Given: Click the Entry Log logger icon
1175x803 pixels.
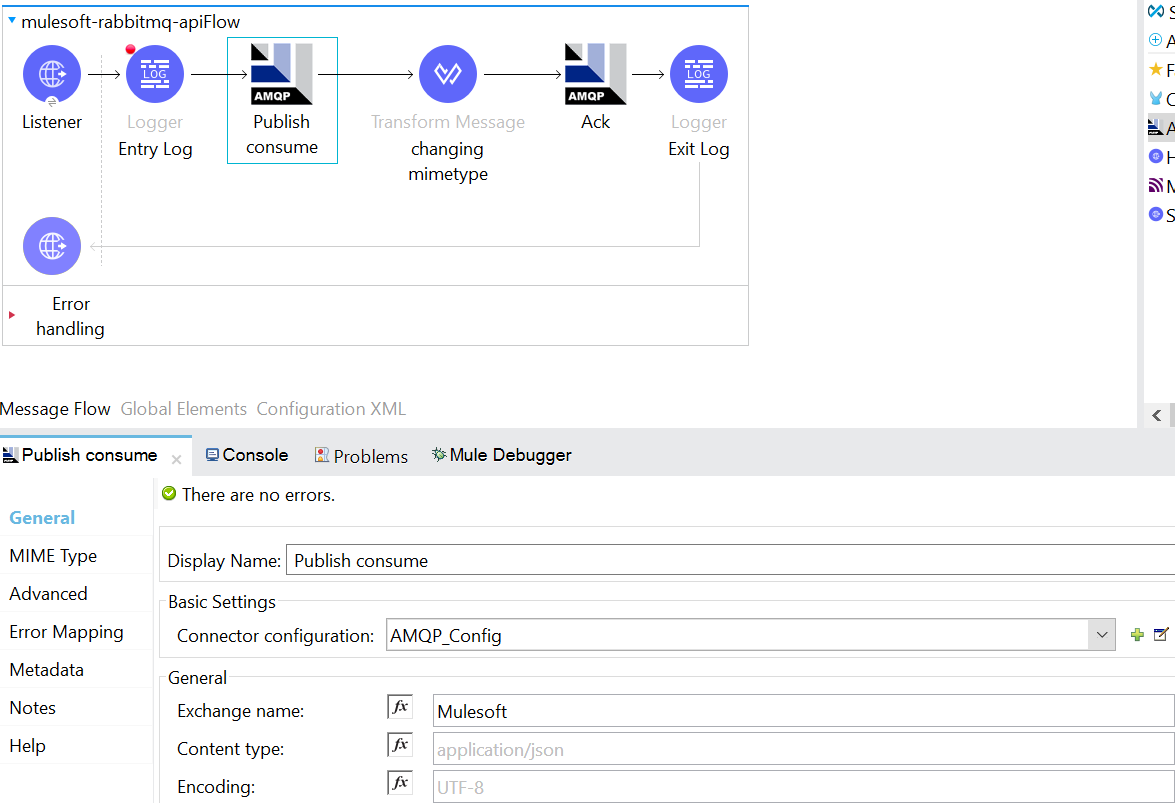Looking at the screenshot, I should [155, 74].
